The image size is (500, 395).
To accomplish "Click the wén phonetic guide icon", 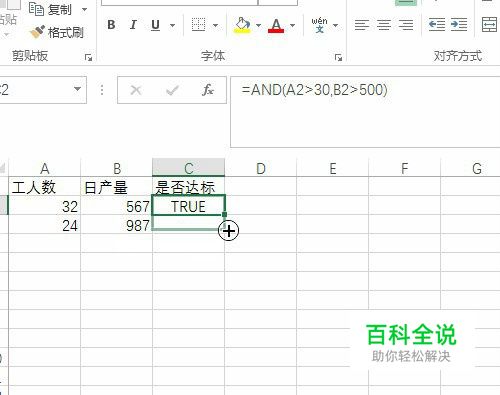I will tap(319, 25).
